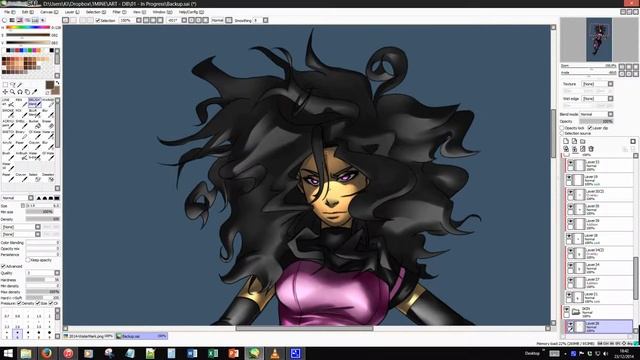Open brush mode Normal dropdown
The image size is (640, 360).
31,198
